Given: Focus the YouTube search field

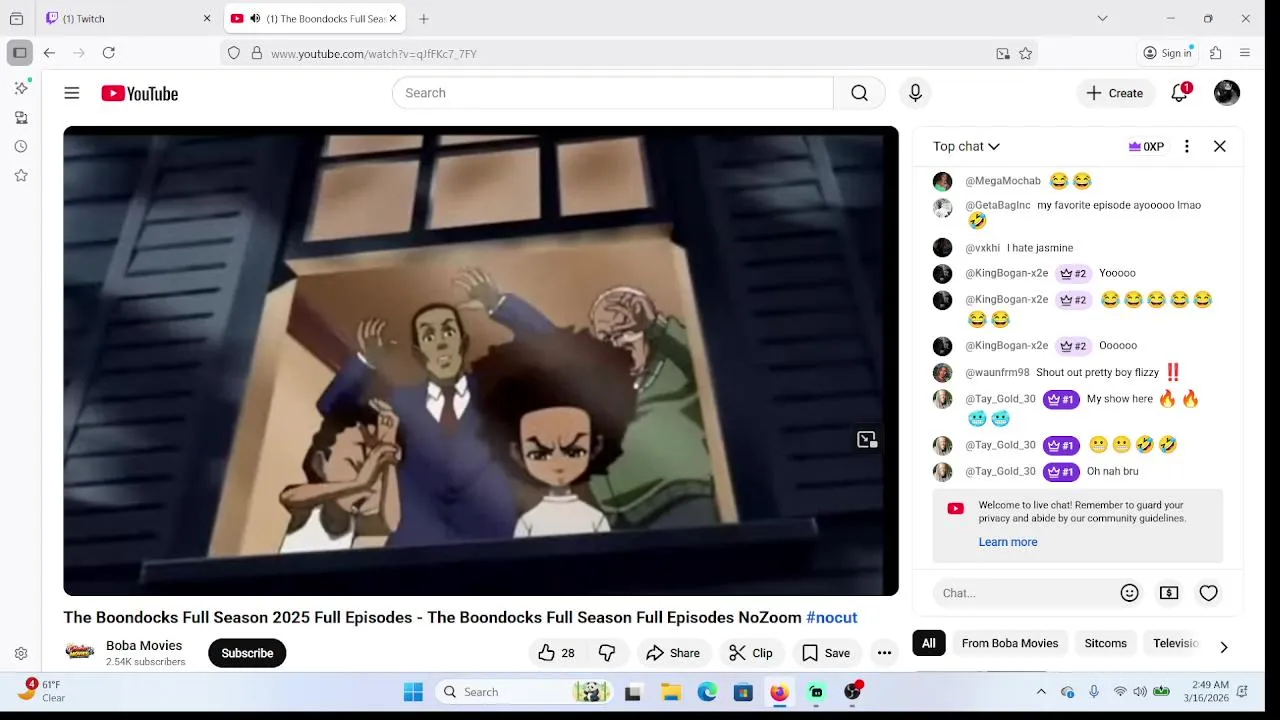Looking at the screenshot, I should pyautogui.click(x=613, y=93).
